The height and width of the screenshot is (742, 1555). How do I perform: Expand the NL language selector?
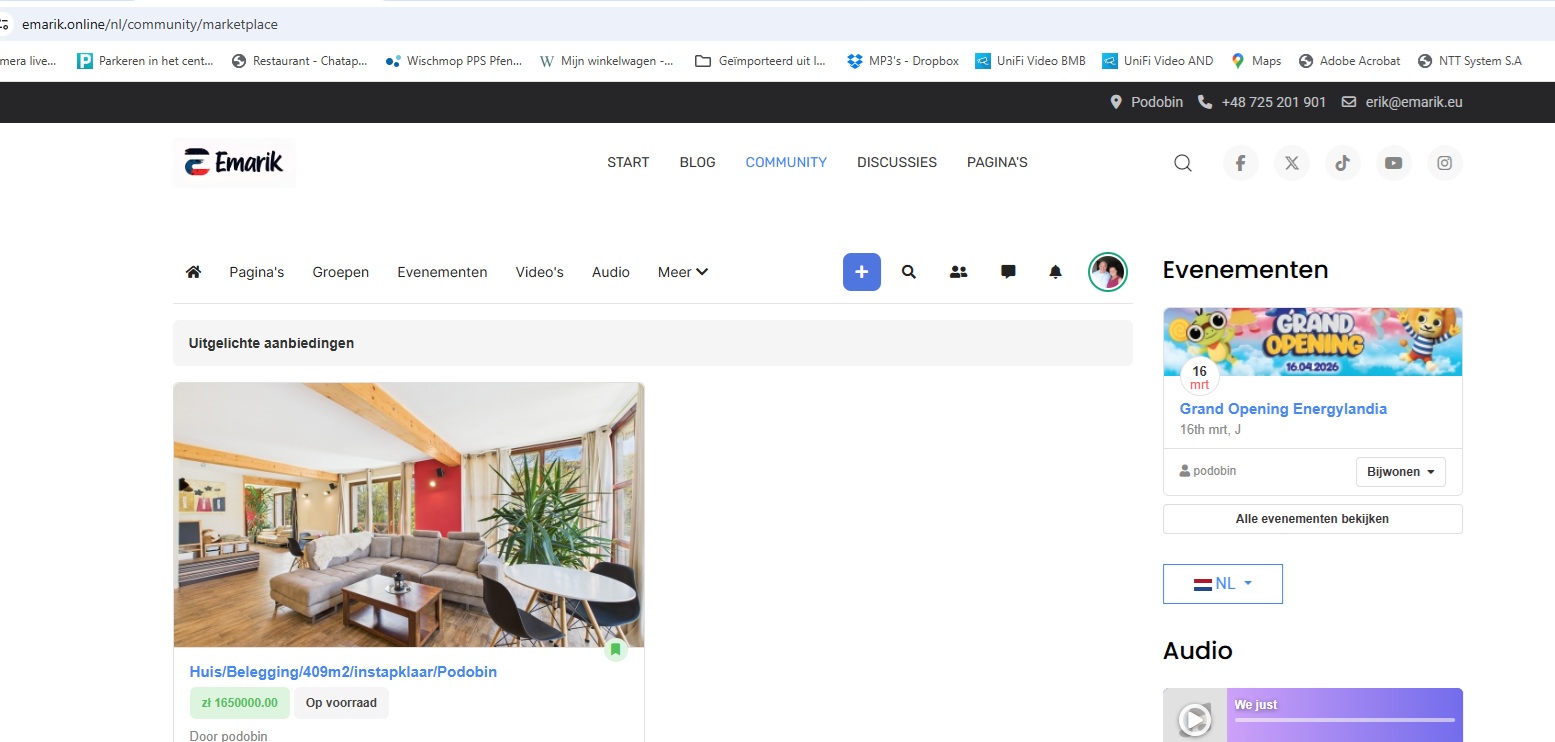[x=1222, y=584]
